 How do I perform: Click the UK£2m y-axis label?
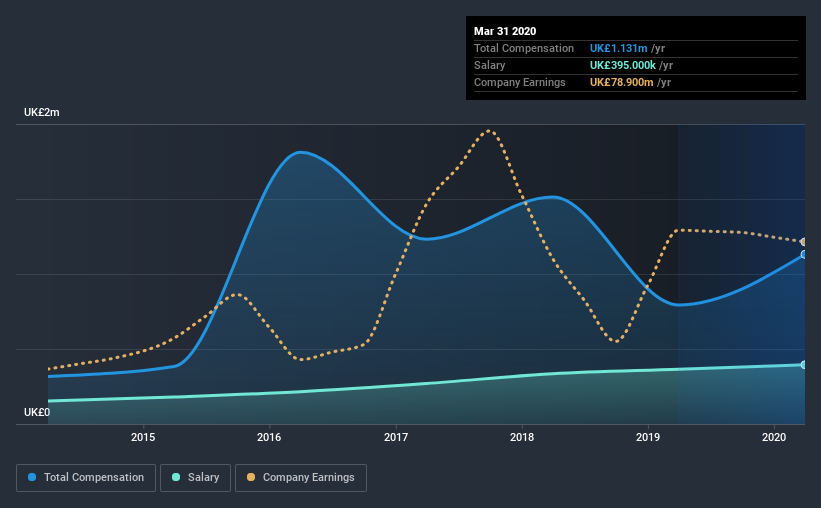41,113
